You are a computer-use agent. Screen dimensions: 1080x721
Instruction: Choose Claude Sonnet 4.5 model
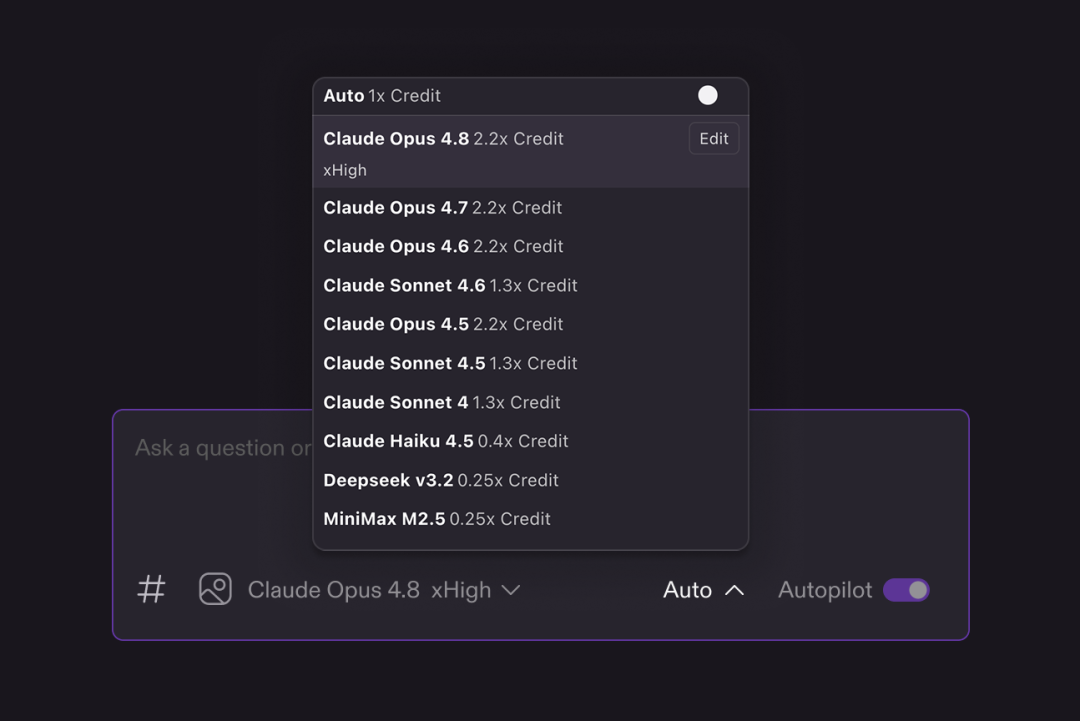coord(530,363)
